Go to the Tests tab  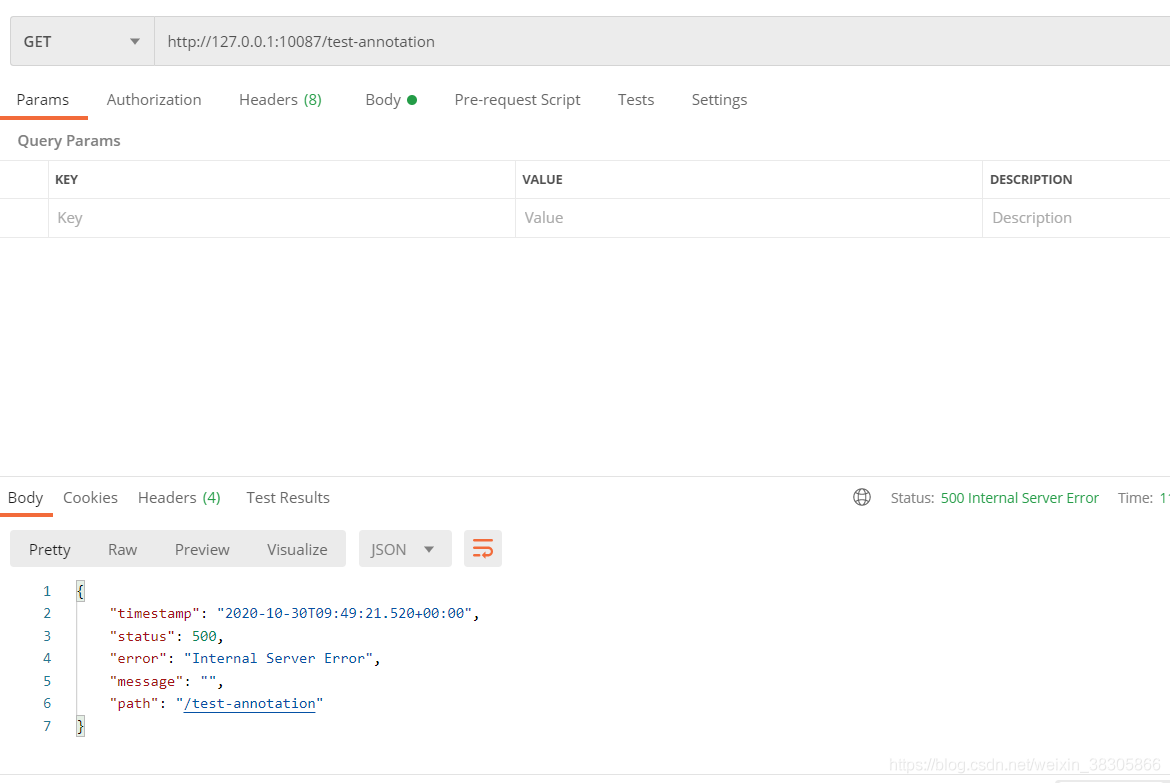coord(636,100)
